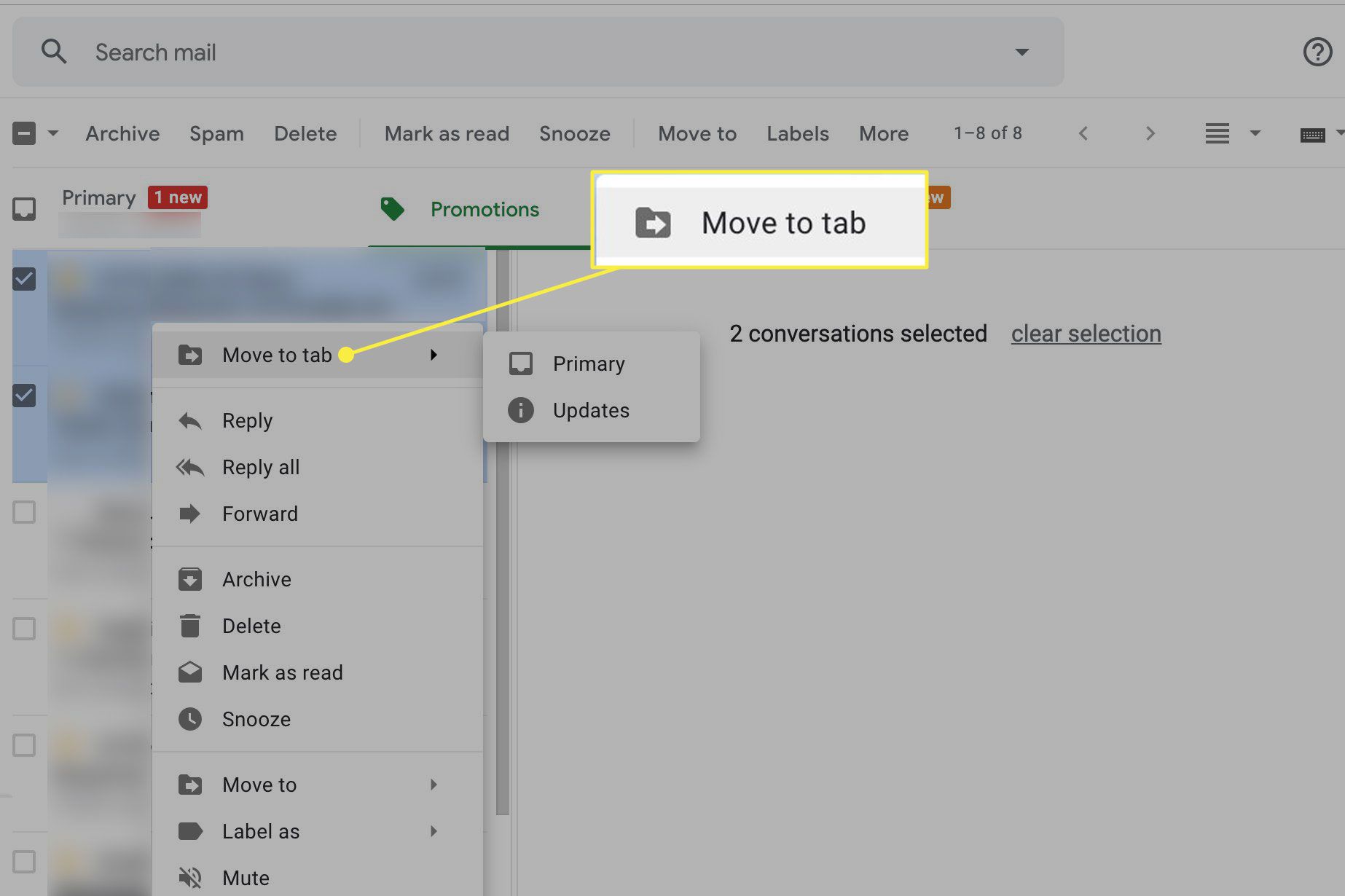Check the fifth conversation checkbox
Viewport: 1345px width, 896px height.
point(24,745)
